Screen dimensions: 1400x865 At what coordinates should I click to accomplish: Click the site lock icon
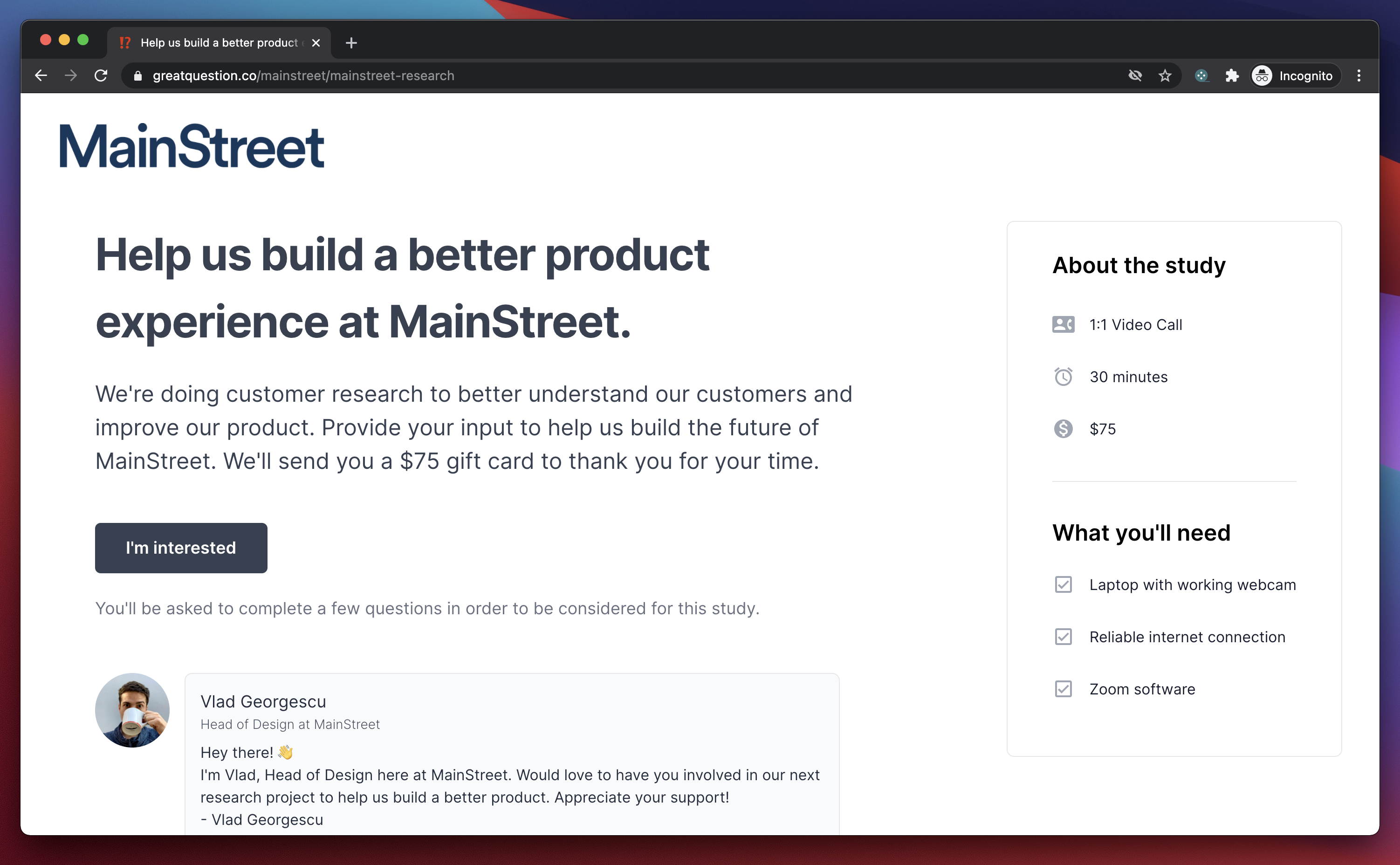coord(138,76)
